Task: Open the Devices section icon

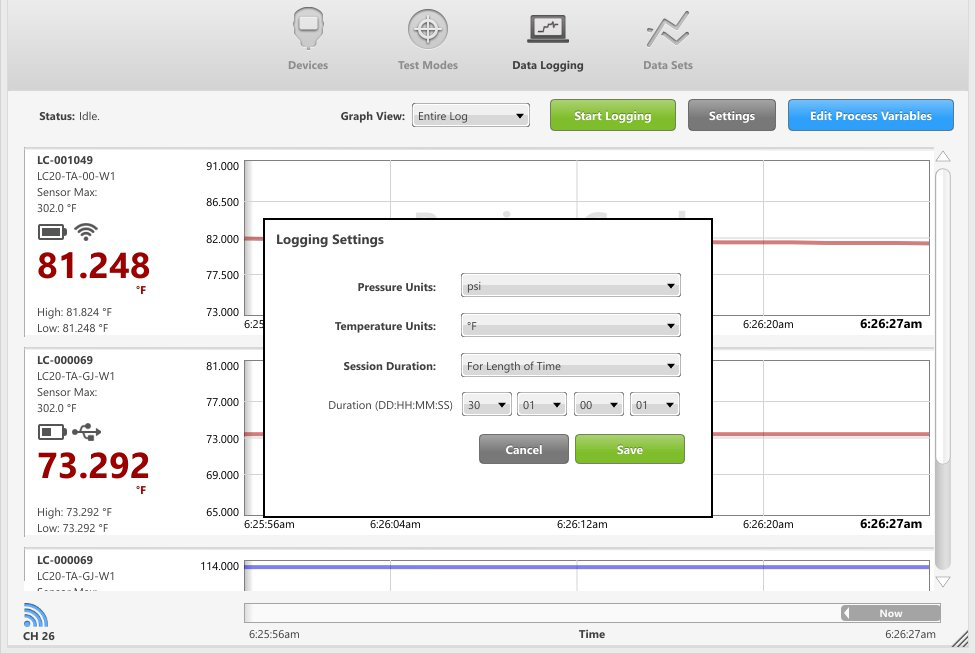Action: pos(308,28)
